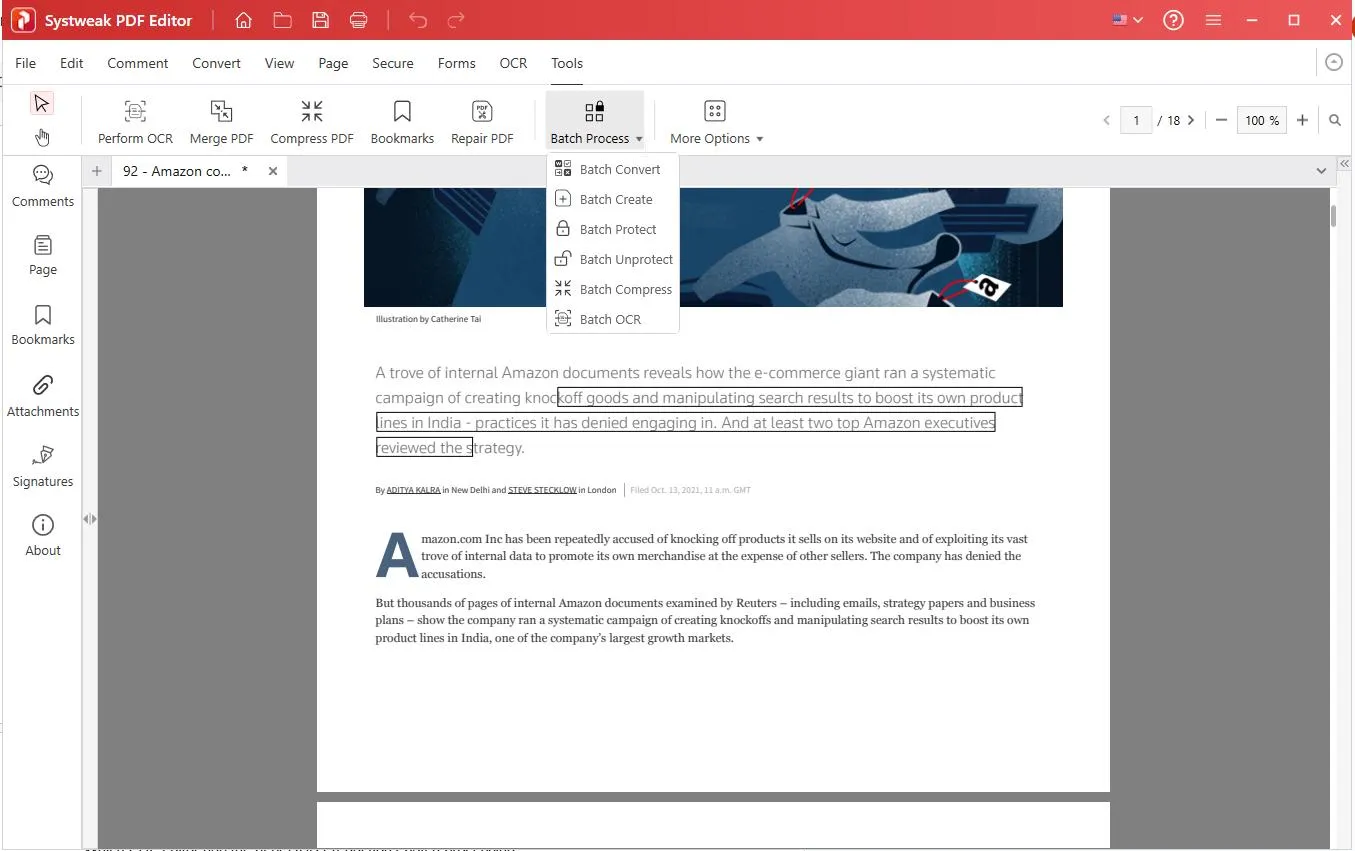Open search with magnifier icon

(x=1335, y=120)
